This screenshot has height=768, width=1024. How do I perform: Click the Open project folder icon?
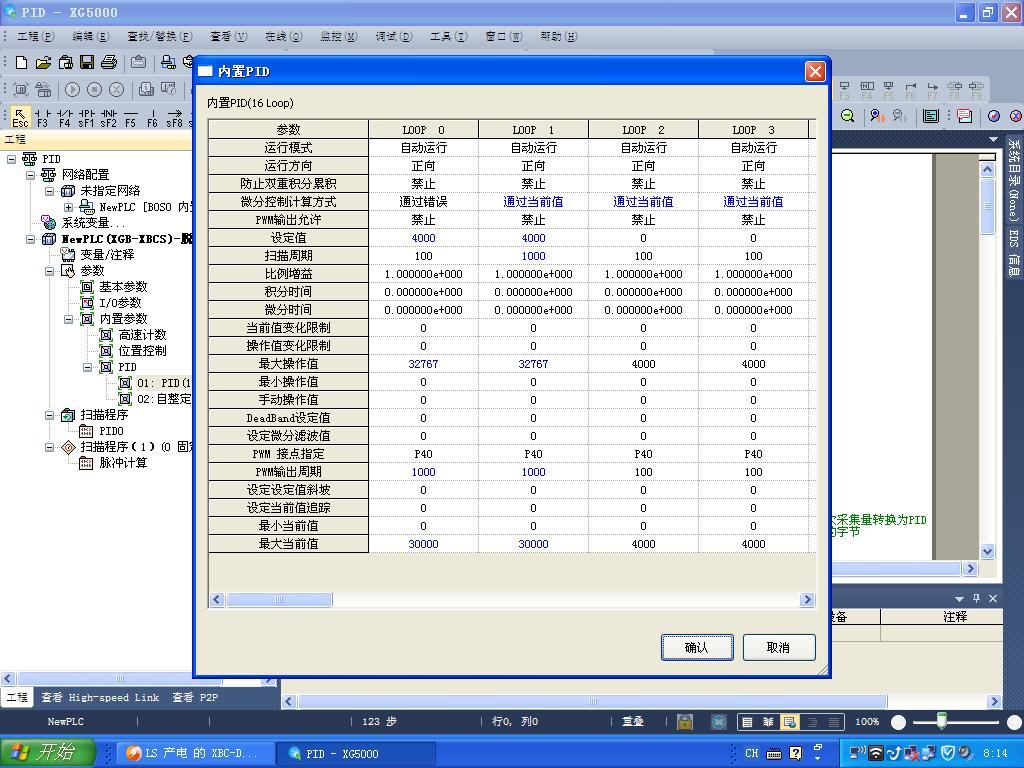(x=43, y=62)
